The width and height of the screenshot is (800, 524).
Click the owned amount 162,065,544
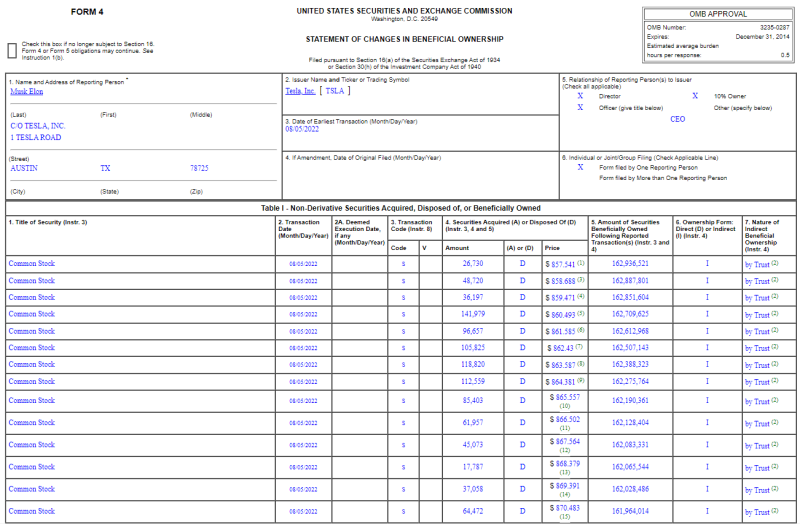tap(630, 467)
